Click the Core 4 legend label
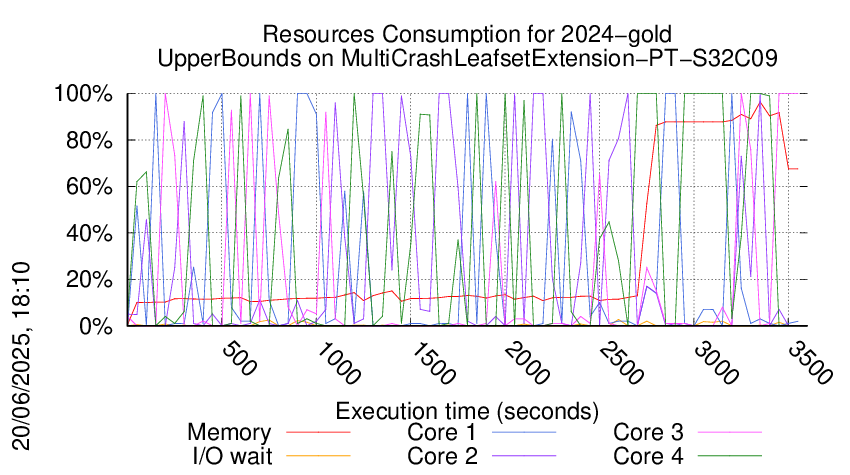 (648, 457)
